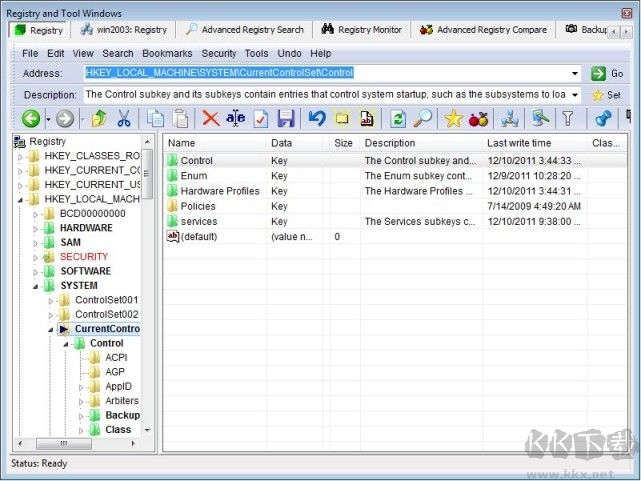Select the Arbiters subkey in tree
The height and width of the screenshot is (481, 641).
coord(122,401)
